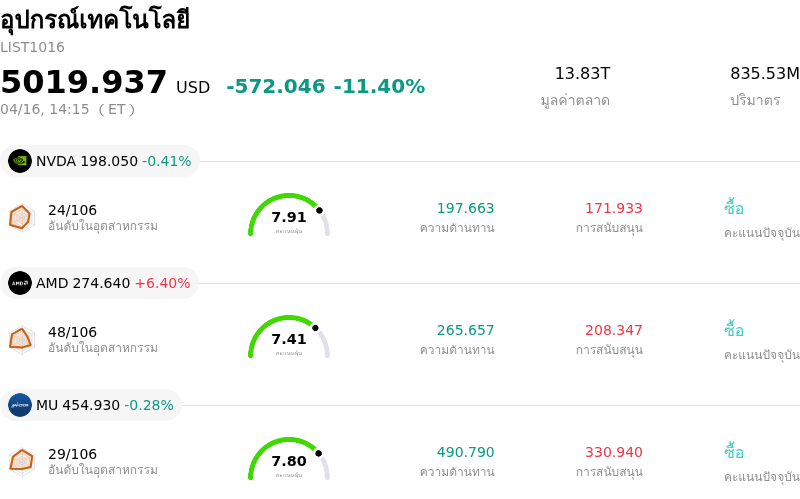Open the MU 454.930 stock chip
800x499 pixels.
[x=92, y=405]
